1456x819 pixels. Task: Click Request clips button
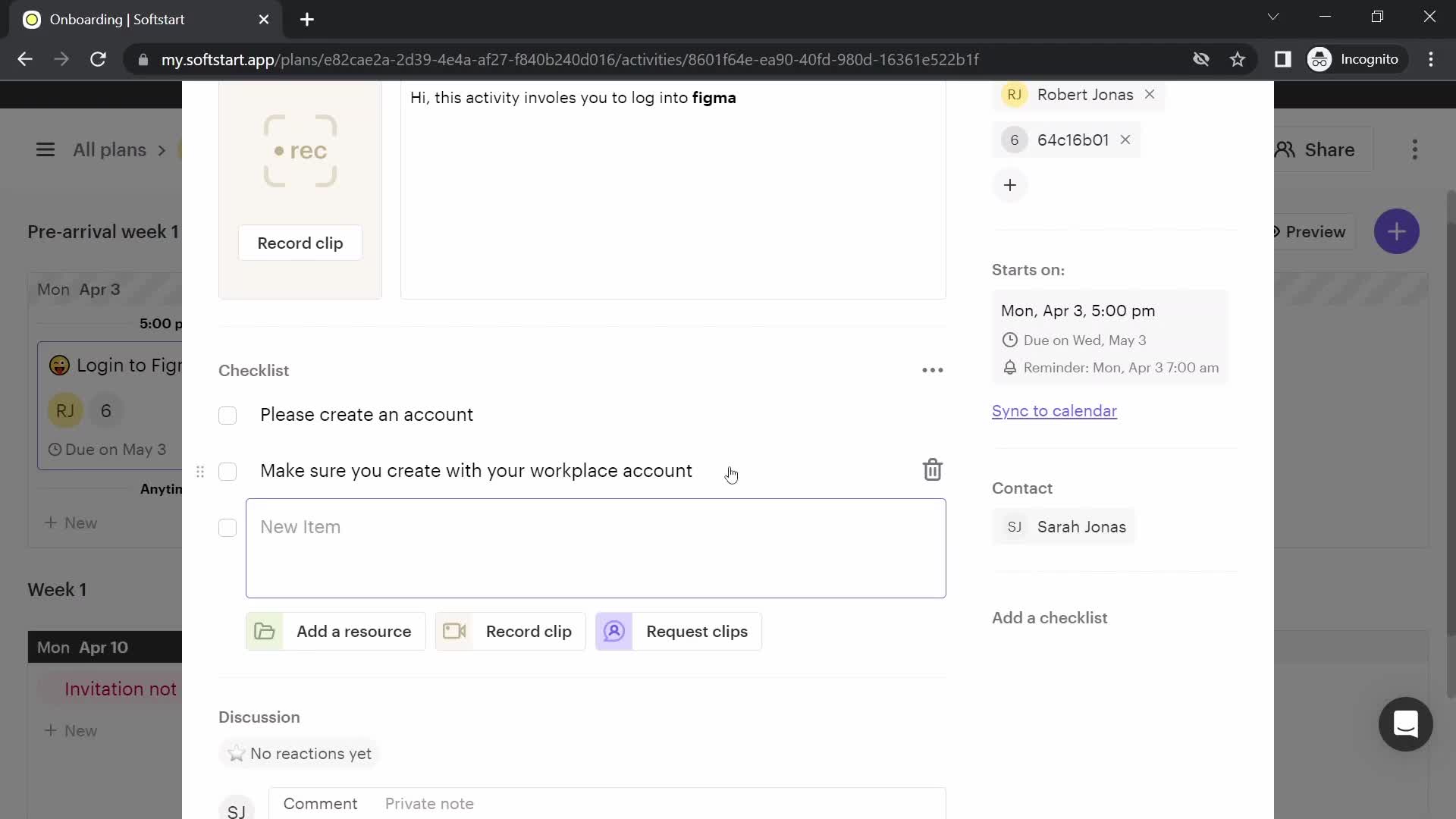pos(679,632)
